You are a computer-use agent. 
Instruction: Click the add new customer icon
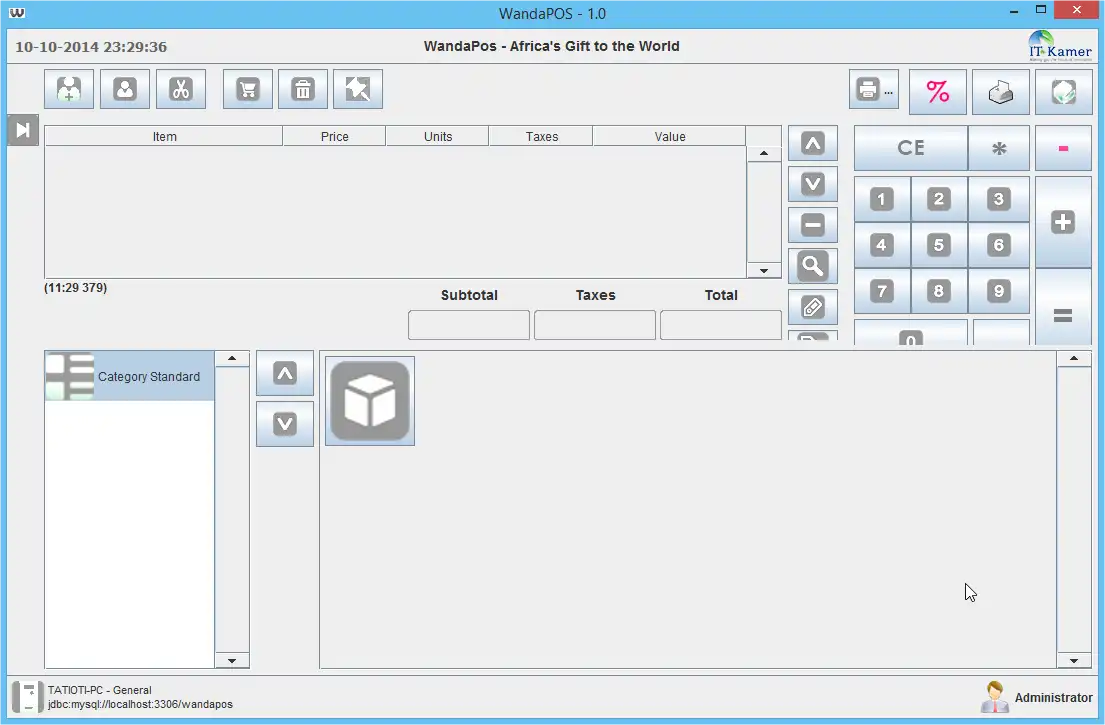click(69, 89)
